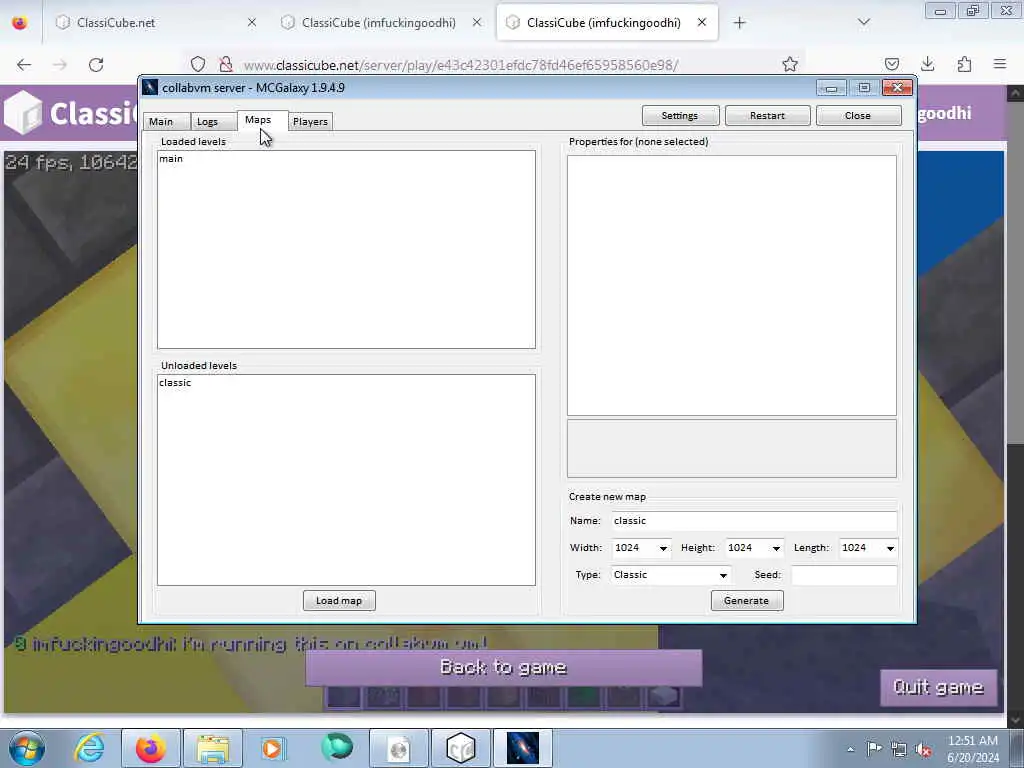Click the Generate map button
The image size is (1024, 768).
tap(746, 601)
